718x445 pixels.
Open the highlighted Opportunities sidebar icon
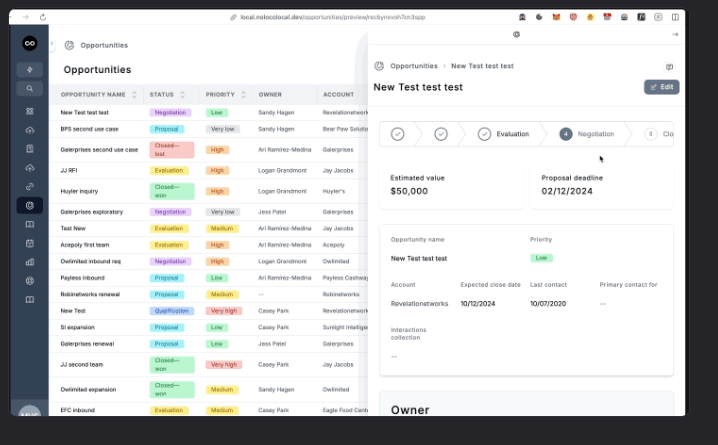click(29, 205)
